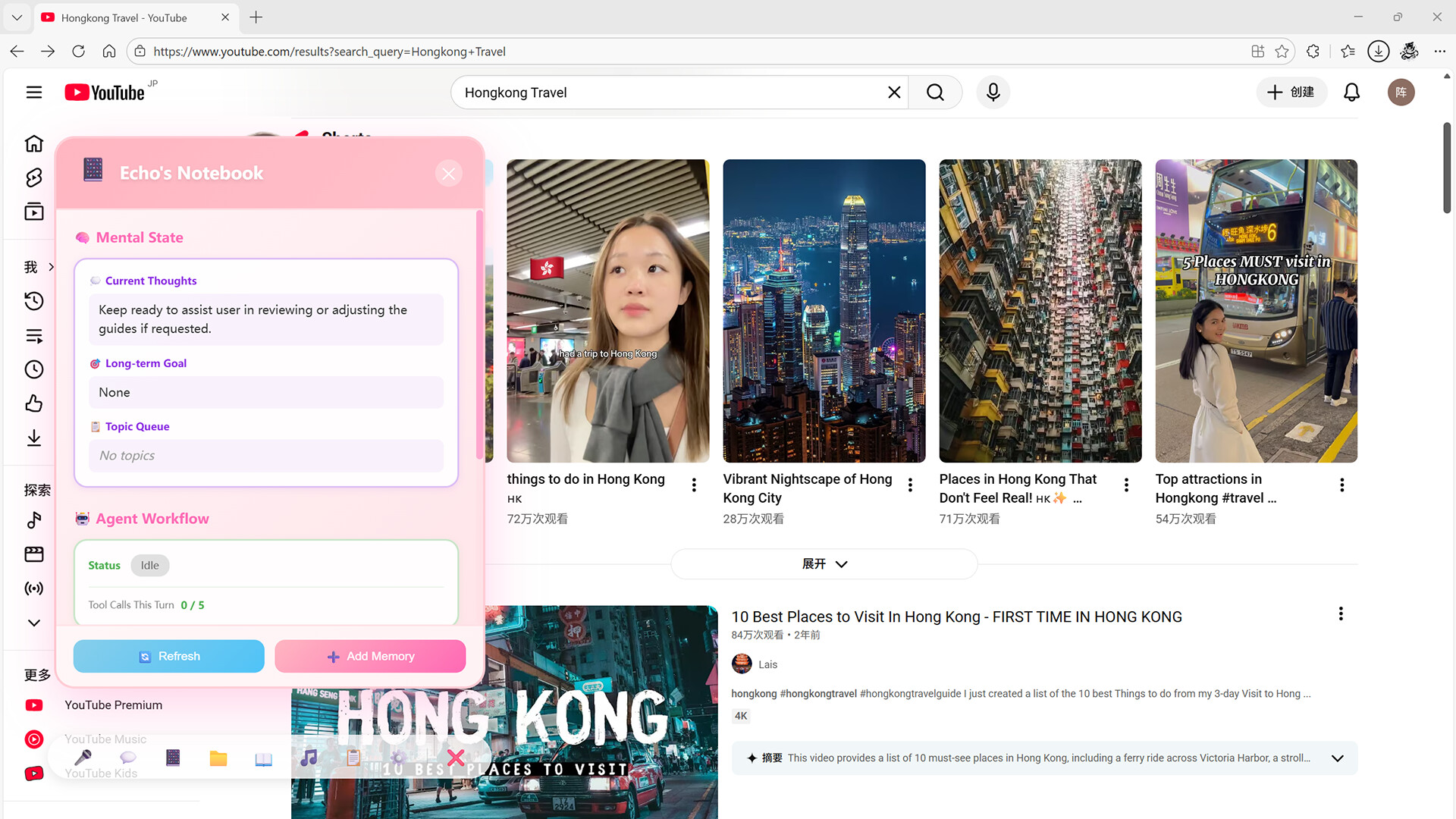Close Echo's Notebook panel

(449, 174)
